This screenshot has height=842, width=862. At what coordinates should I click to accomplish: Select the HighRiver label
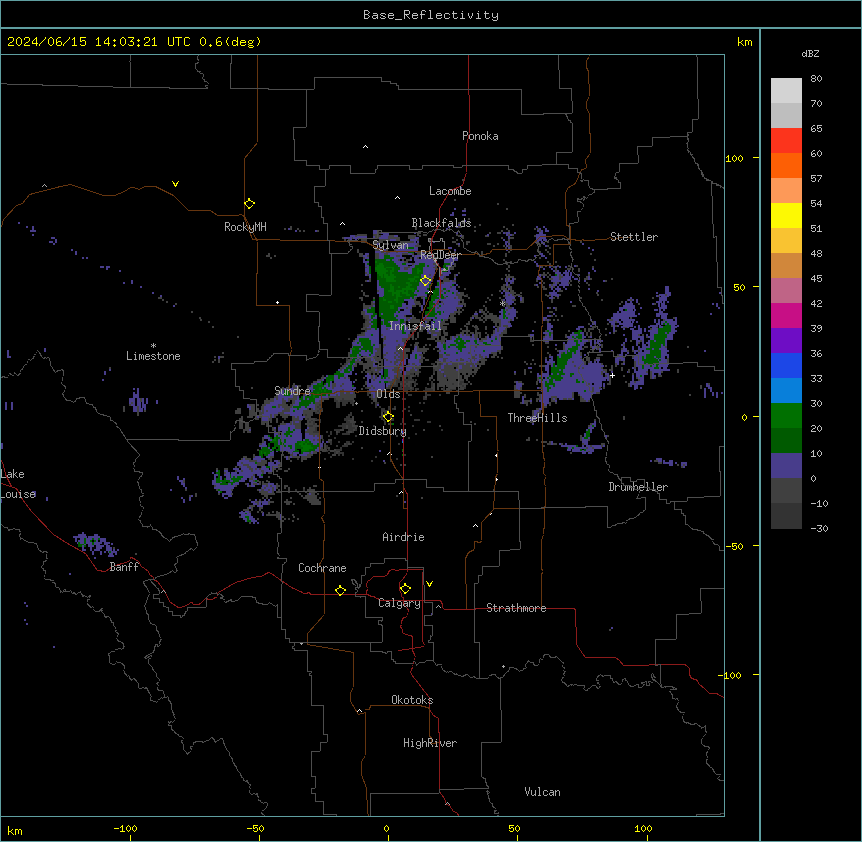pyautogui.click(x=430, y=743)
